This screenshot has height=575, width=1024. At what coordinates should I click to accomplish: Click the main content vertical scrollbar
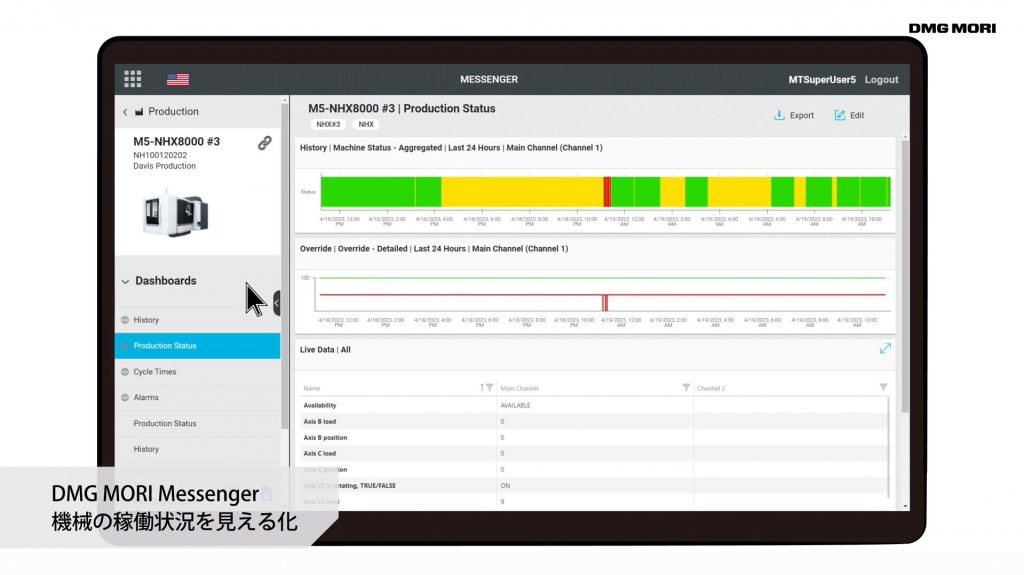tap(904, 274)
